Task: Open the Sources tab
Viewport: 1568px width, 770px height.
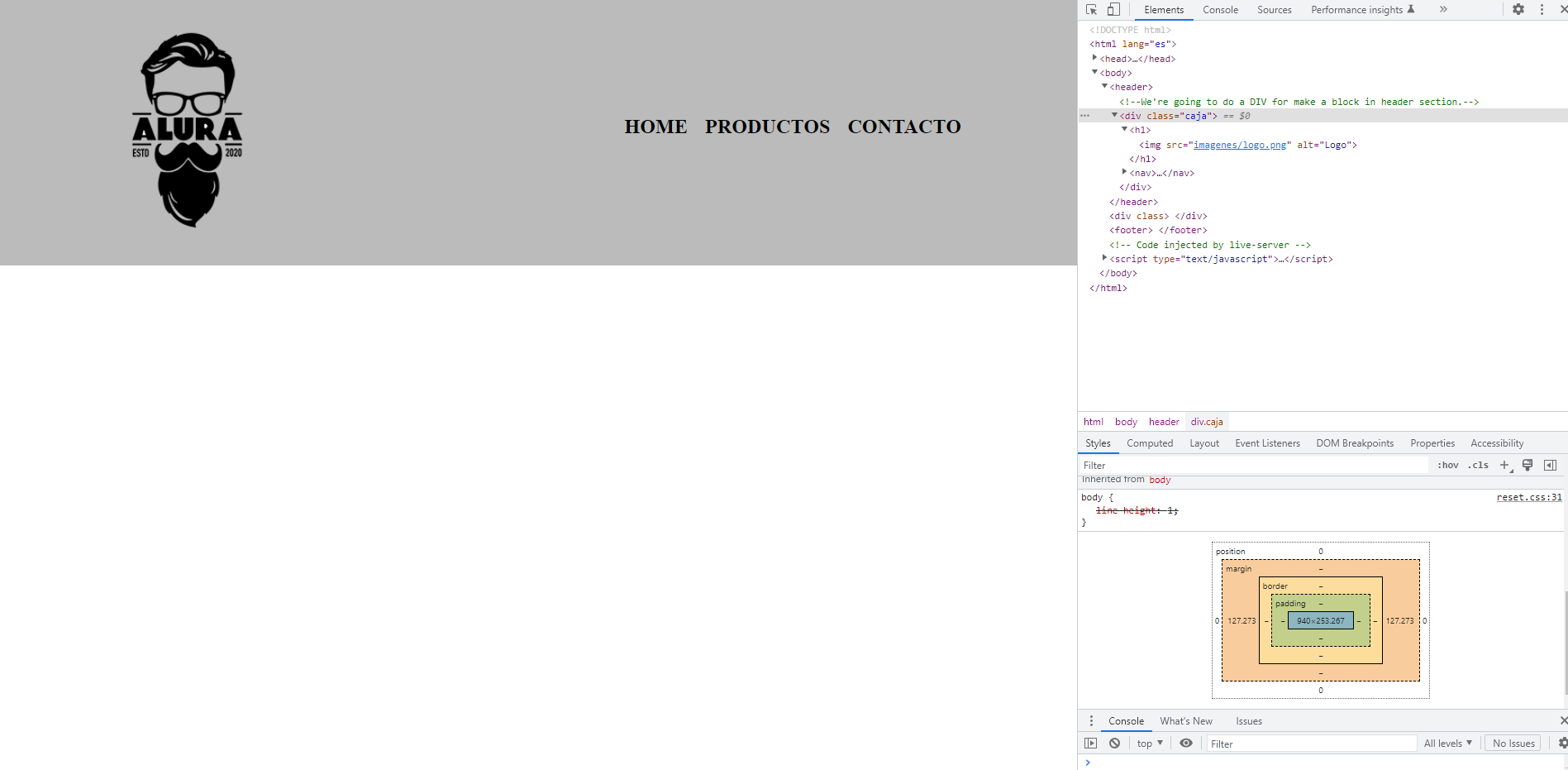Action: tap(1274, 10)
